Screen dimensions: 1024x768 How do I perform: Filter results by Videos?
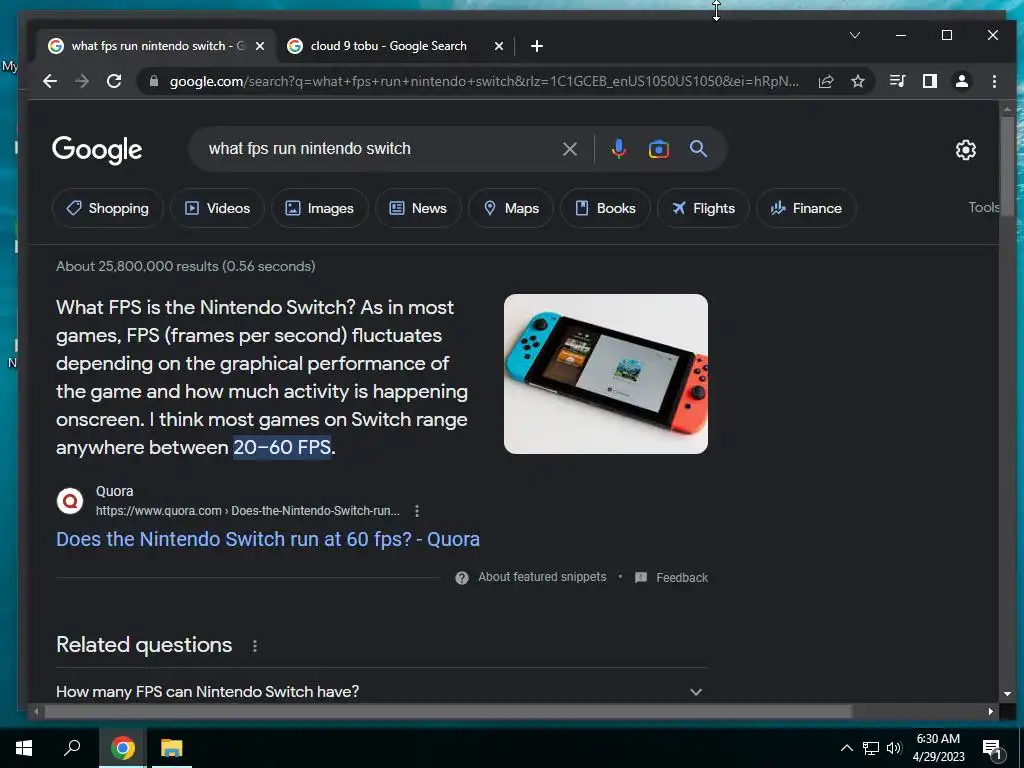217,208
